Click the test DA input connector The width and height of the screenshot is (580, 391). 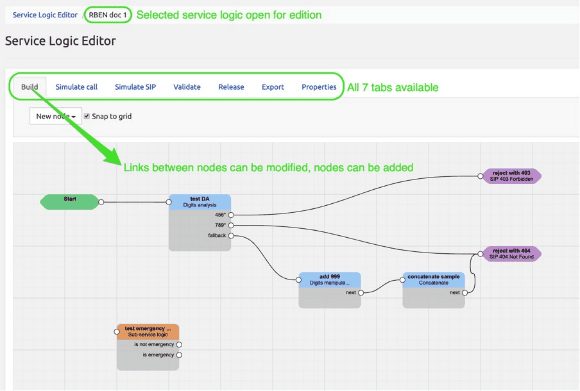[169, 202]
